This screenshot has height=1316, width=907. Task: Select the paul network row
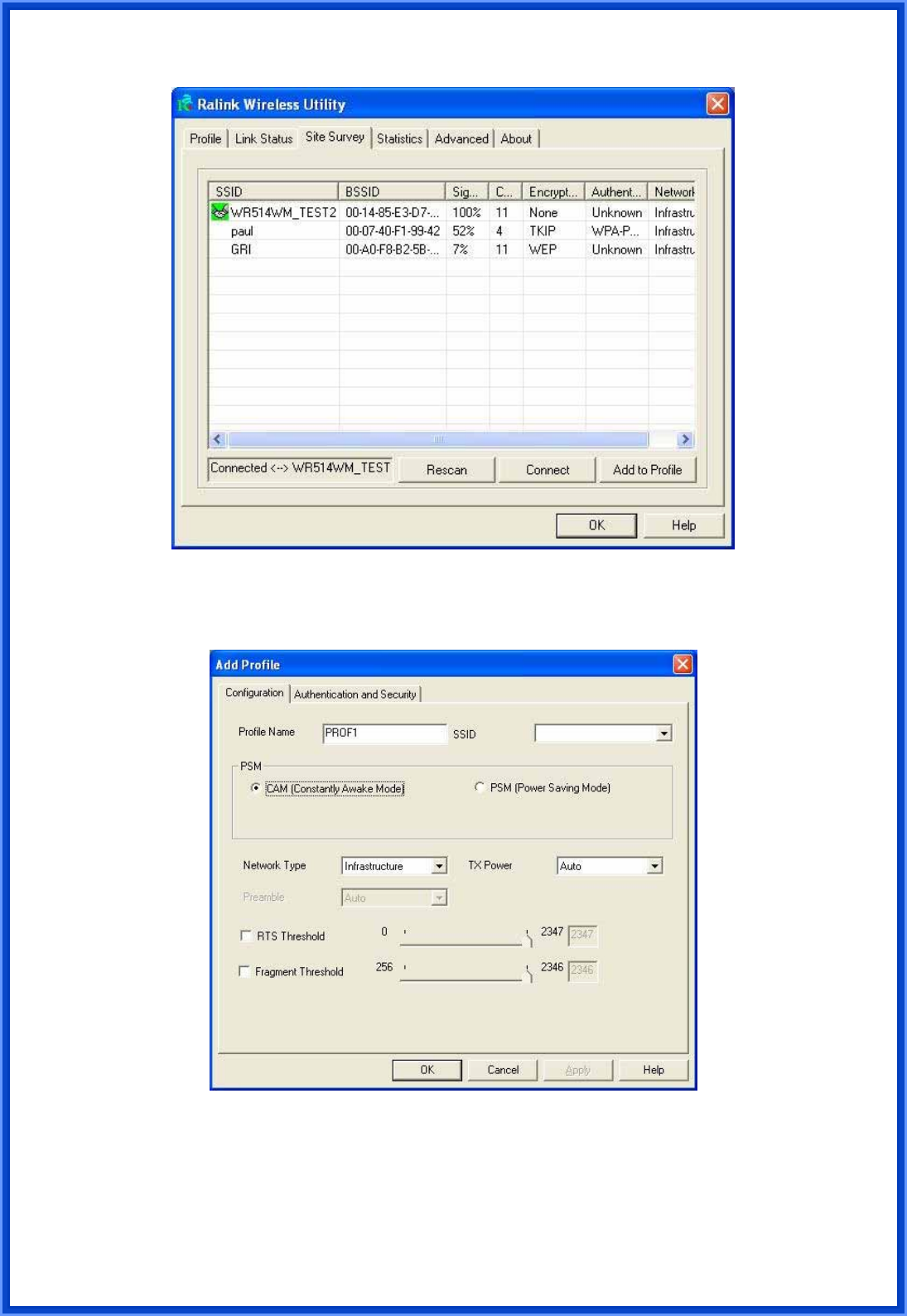click(452, 231)
